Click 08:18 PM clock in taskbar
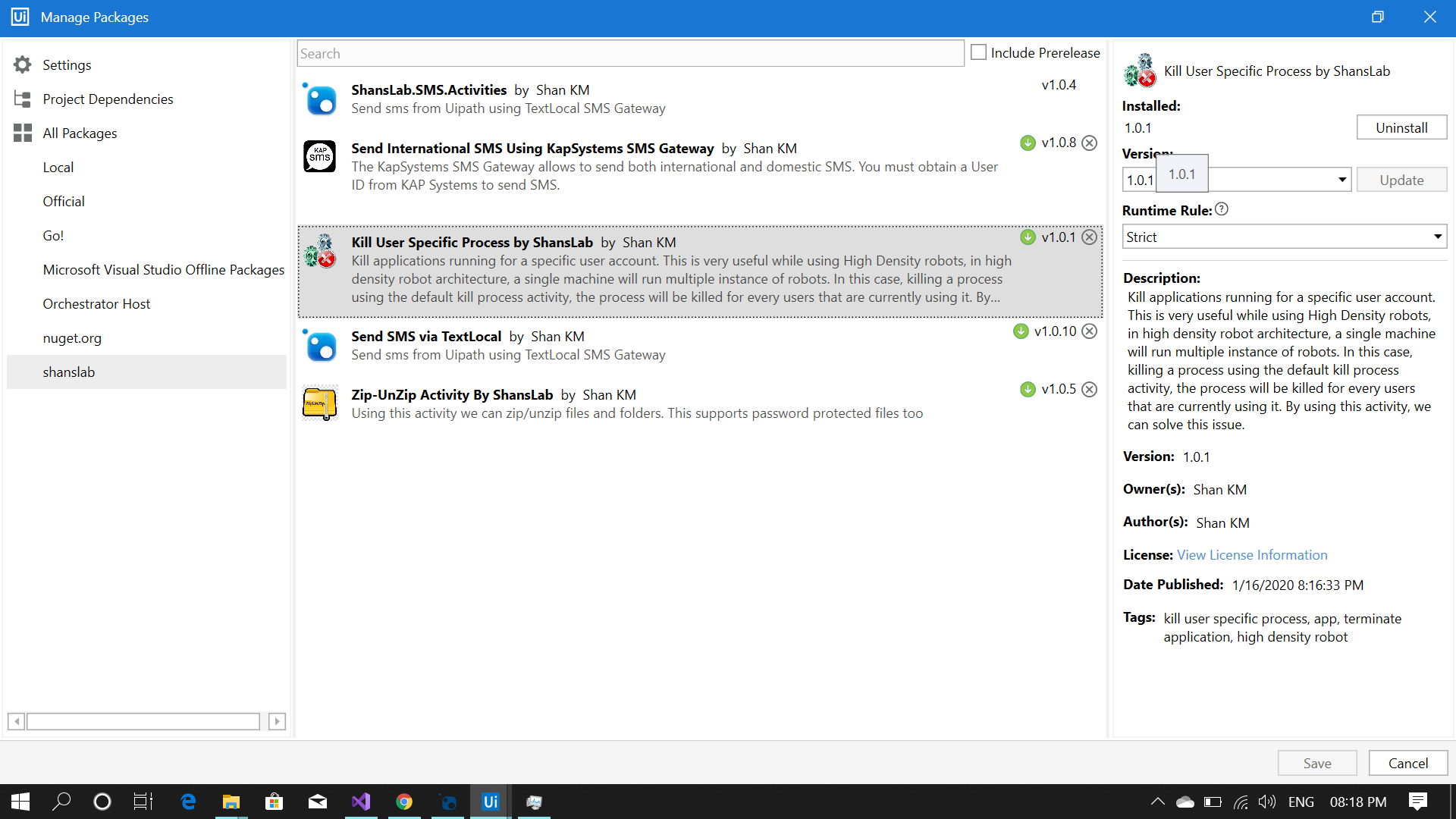 tap(1358, 802)
